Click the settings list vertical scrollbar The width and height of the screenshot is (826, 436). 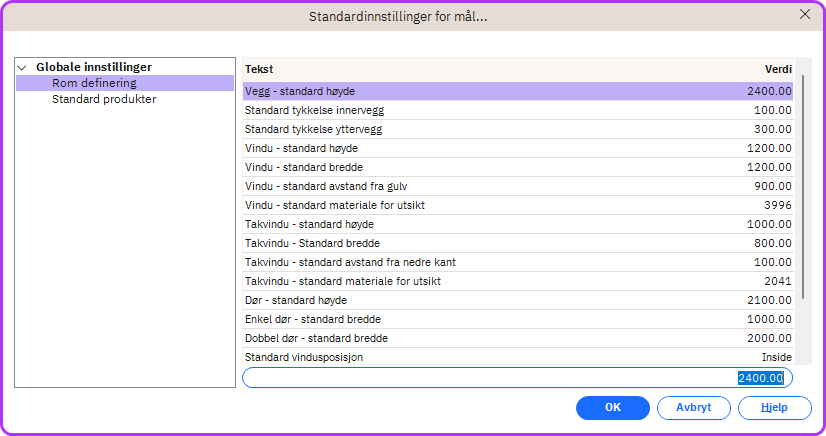click(802, 190)
